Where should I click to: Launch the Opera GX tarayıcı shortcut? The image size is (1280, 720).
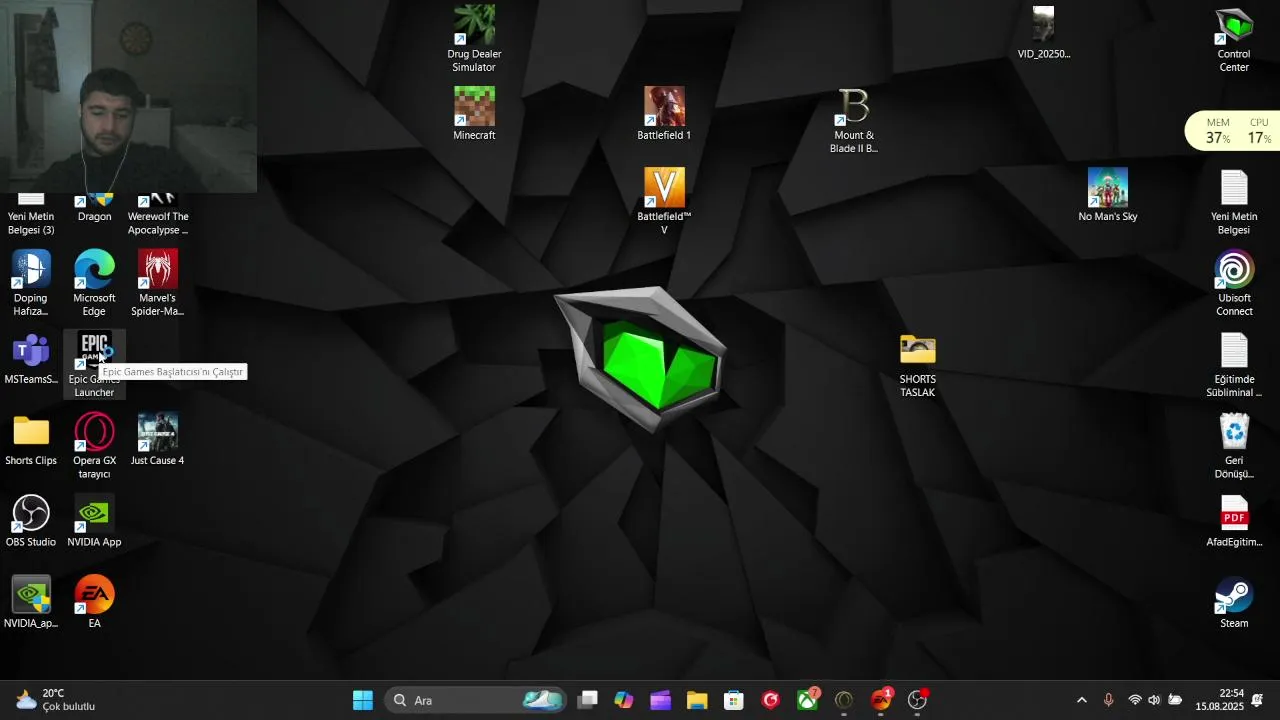(x=94, y=446)
